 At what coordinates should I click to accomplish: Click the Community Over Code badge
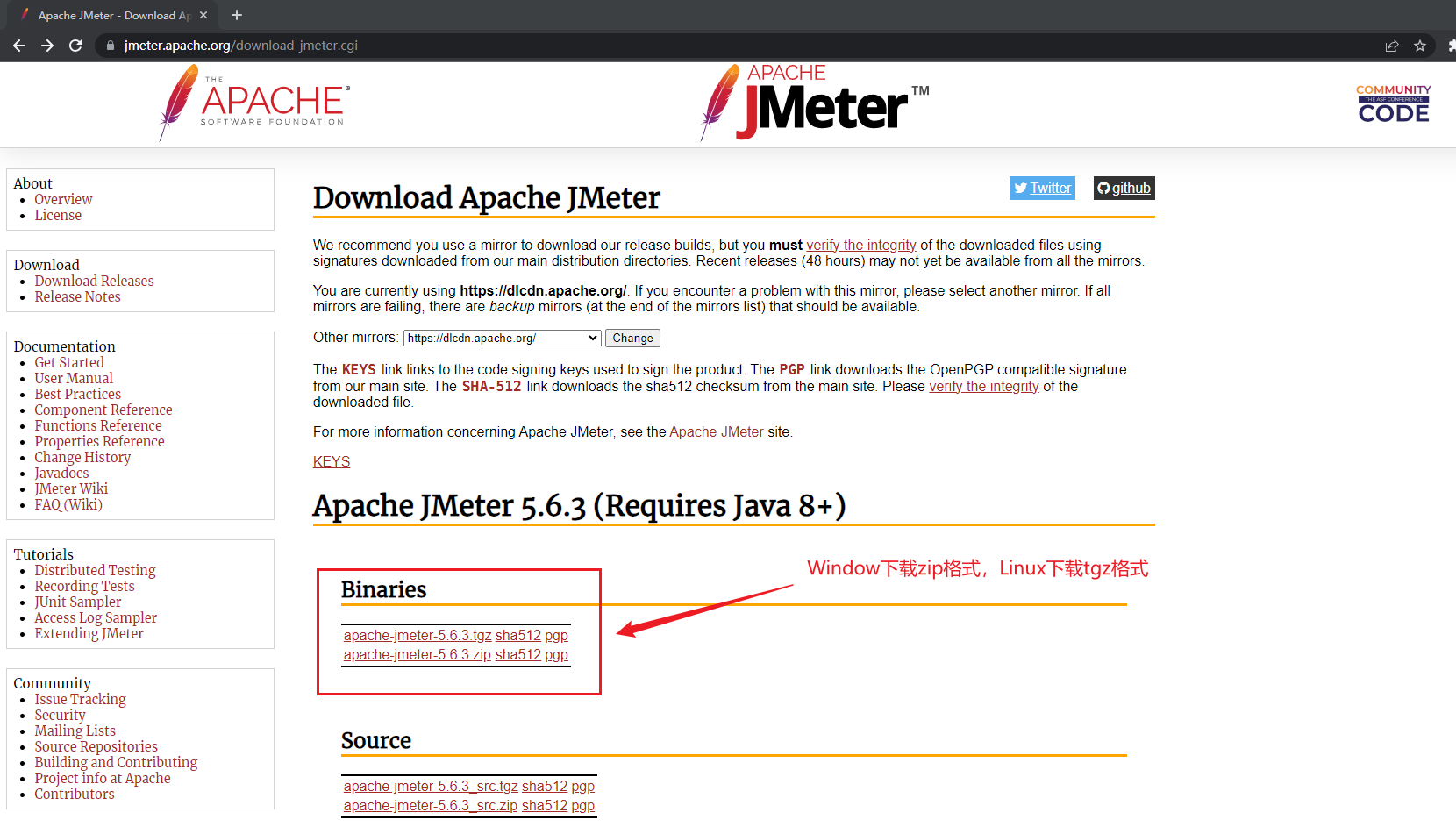(x=1393, y=103)
